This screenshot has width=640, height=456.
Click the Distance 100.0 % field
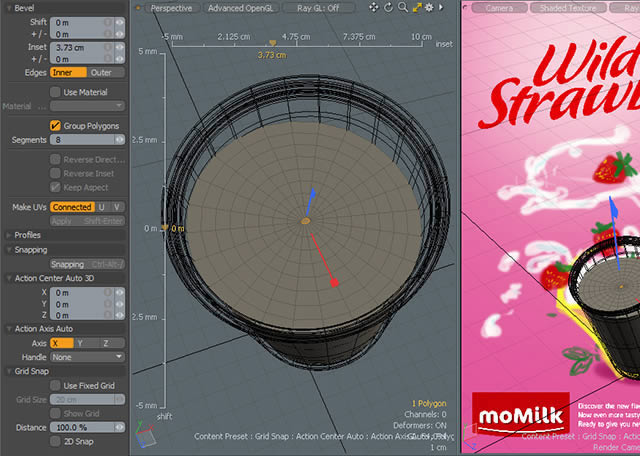82,427
